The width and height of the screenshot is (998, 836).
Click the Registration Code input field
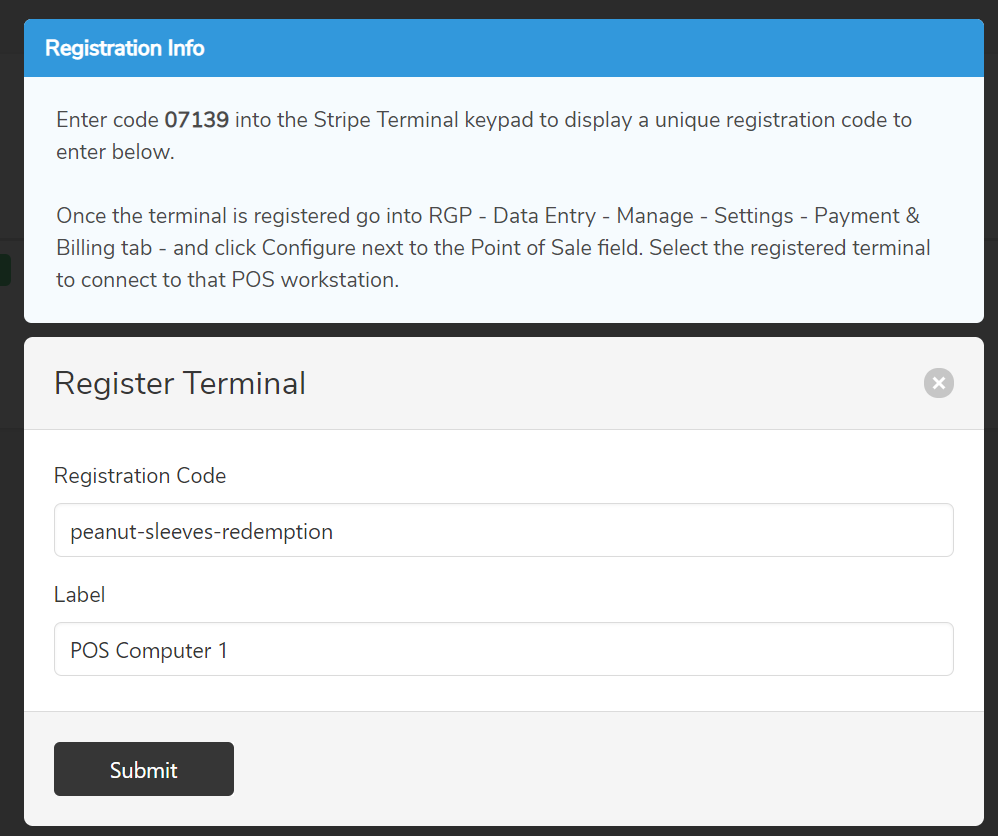coord(503,530)
